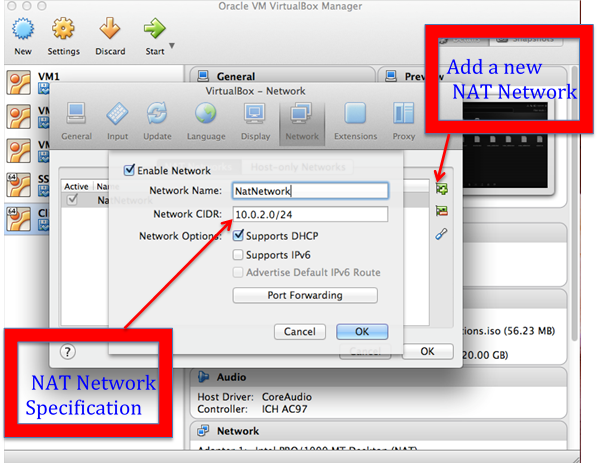Uncheck the Supports DHCP checkbox
The width and height of the screenshot is (599, 465).
click(x=238, y=235)
